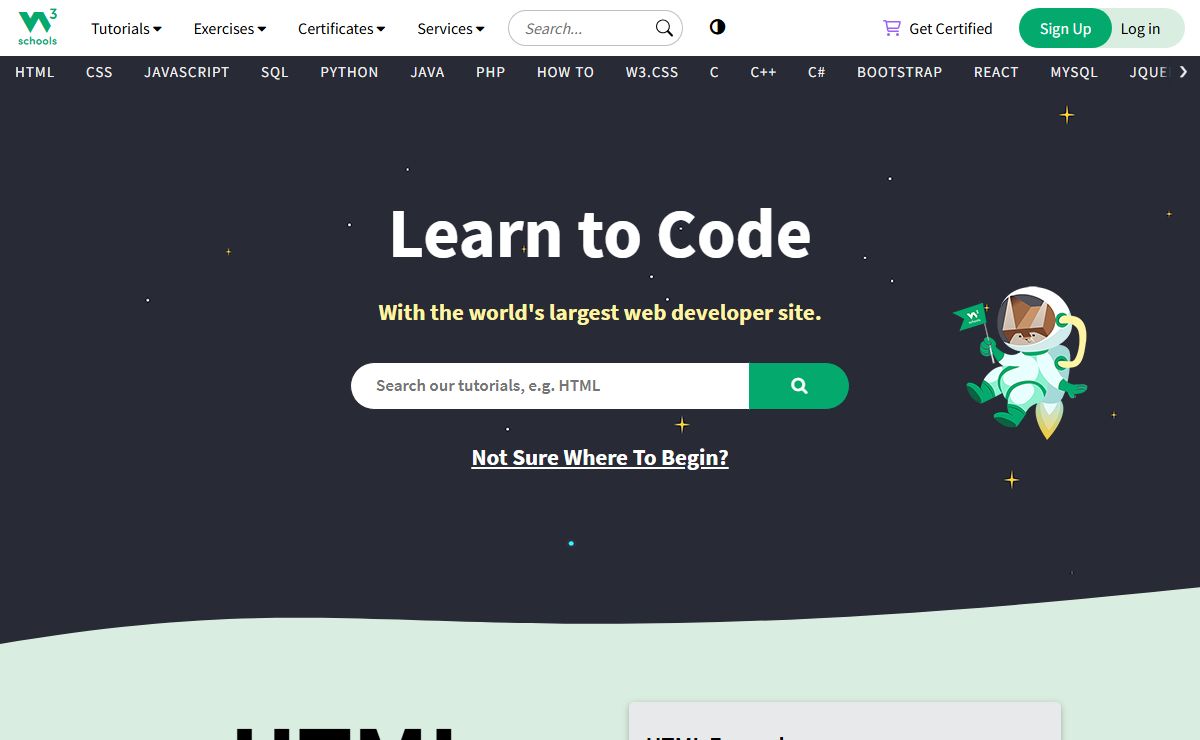Click the W3Schools logo
1200x740 pixels.
[x=38, y=28]
